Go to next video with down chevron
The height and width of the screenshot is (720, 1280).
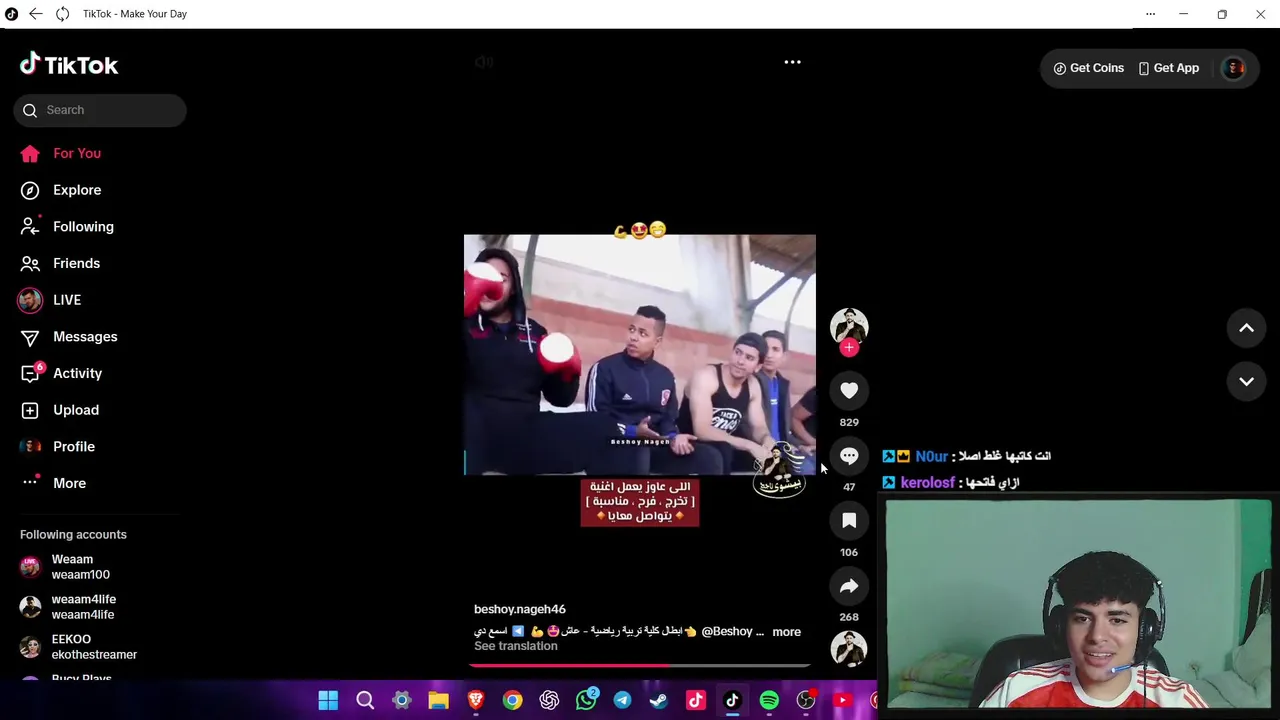(x=1246, y=381)
